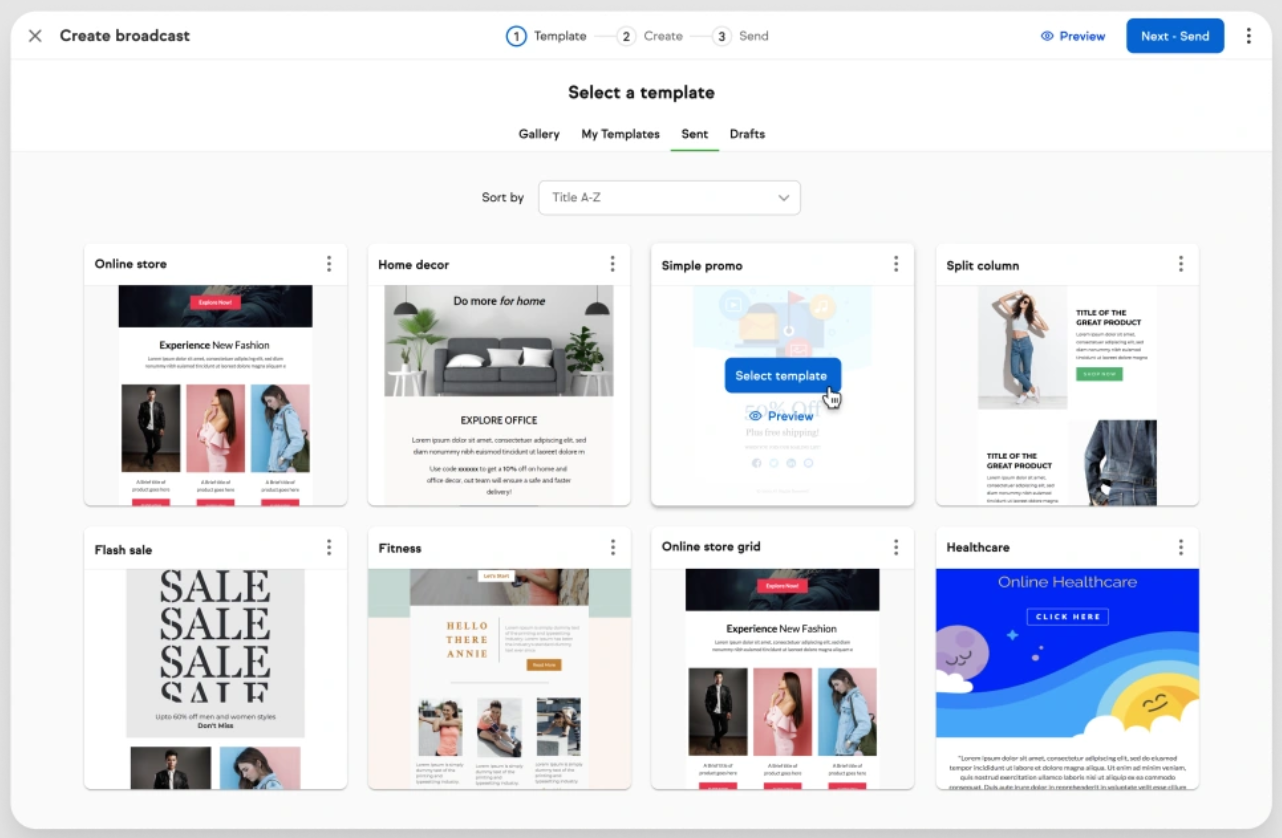Switch to the Gallery tab
This screenshot has width=1282, height=838.
[539, 134]
